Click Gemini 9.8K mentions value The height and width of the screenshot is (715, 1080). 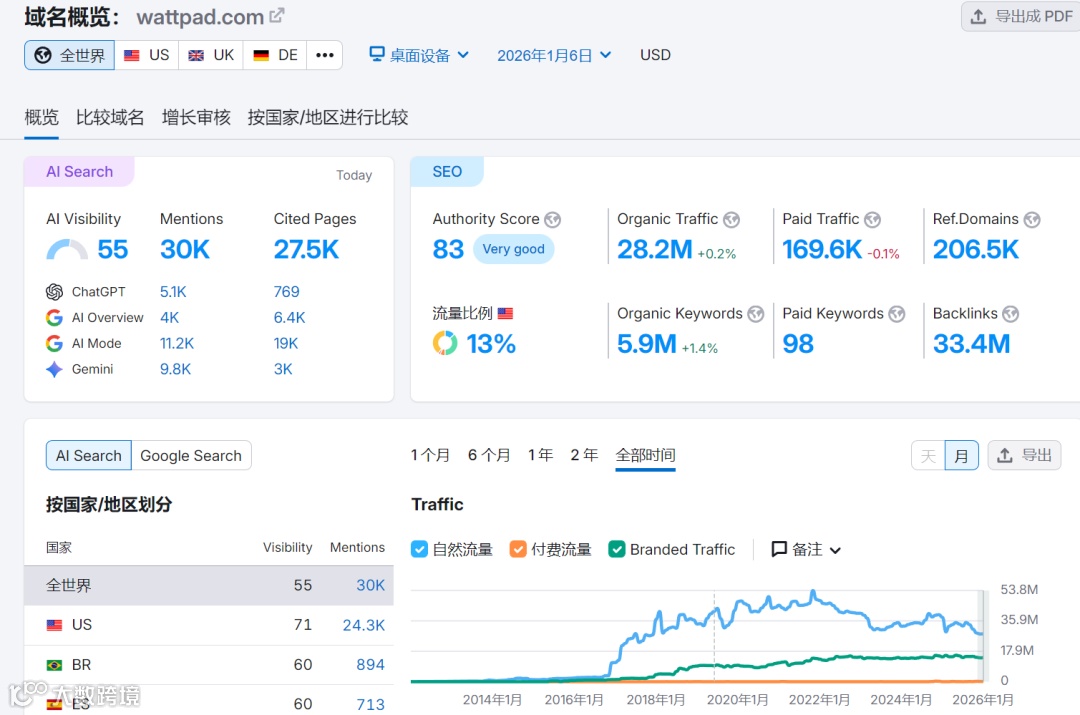(175, 369)
